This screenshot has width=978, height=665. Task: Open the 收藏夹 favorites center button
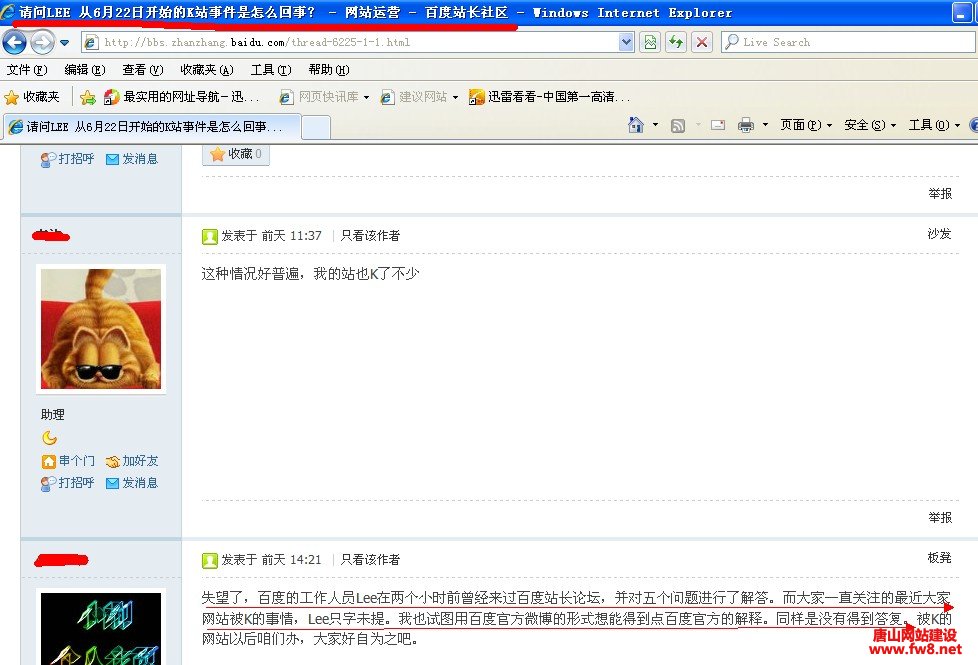pyautogui.click(x=32, y=97)
